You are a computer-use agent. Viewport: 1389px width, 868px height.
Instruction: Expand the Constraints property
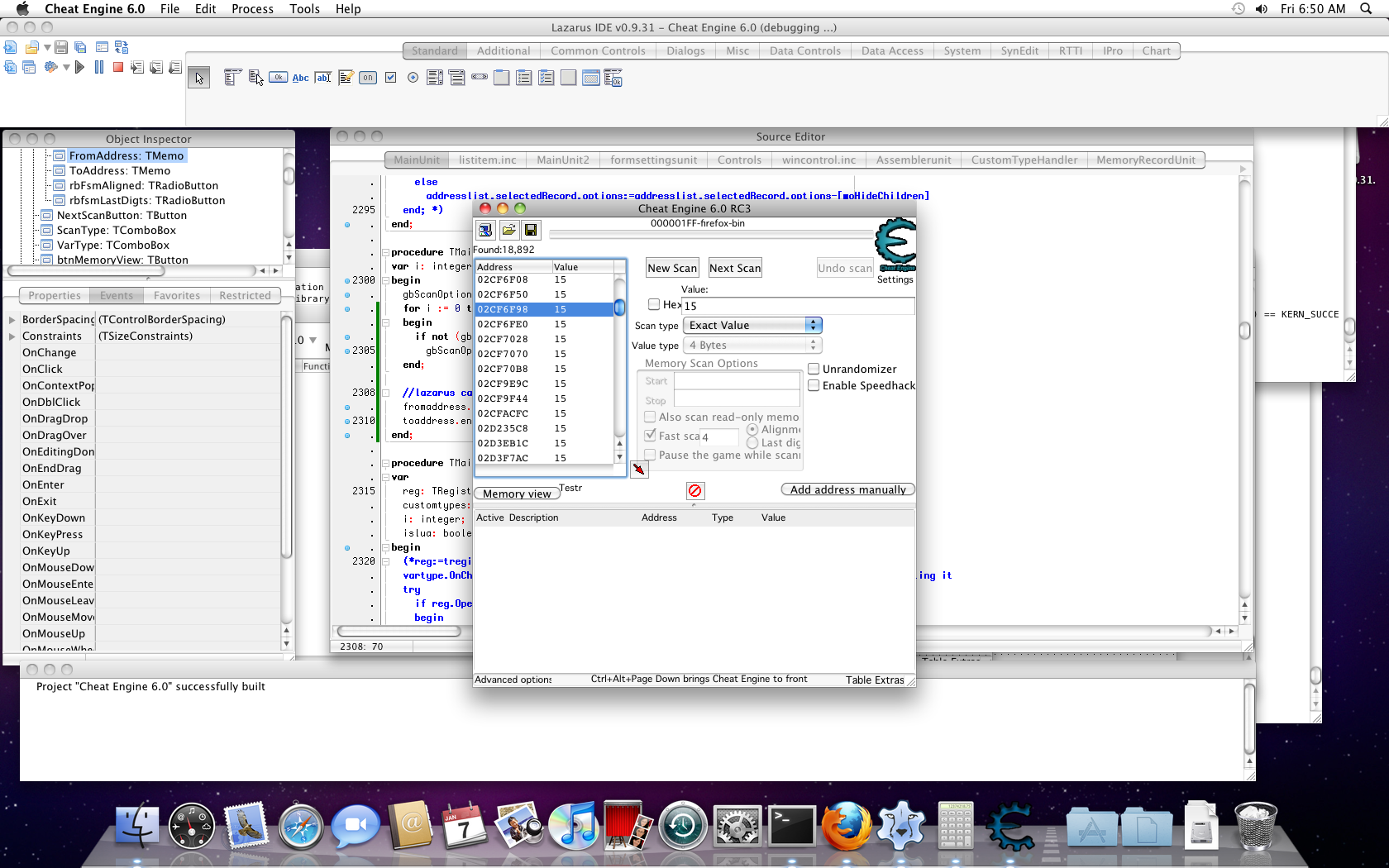[12, 336]
